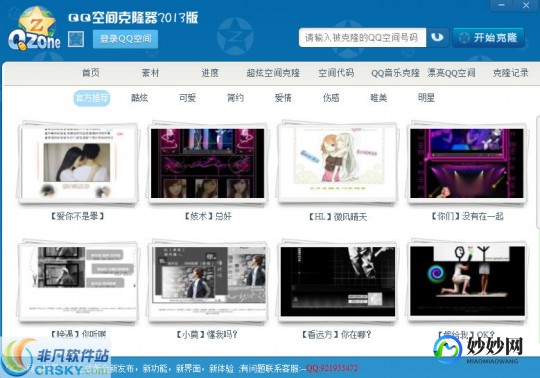Open the 【HL】微风晴天 template thumbnail
The height and width of the screenshot is (378, 540).
338,163
